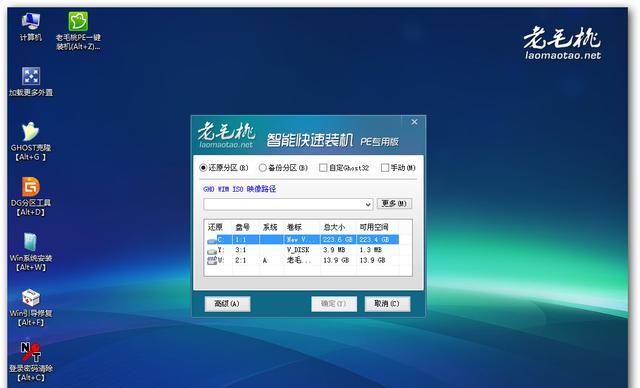Click the 3:1 disk number cell

click(x=240, y=250)
